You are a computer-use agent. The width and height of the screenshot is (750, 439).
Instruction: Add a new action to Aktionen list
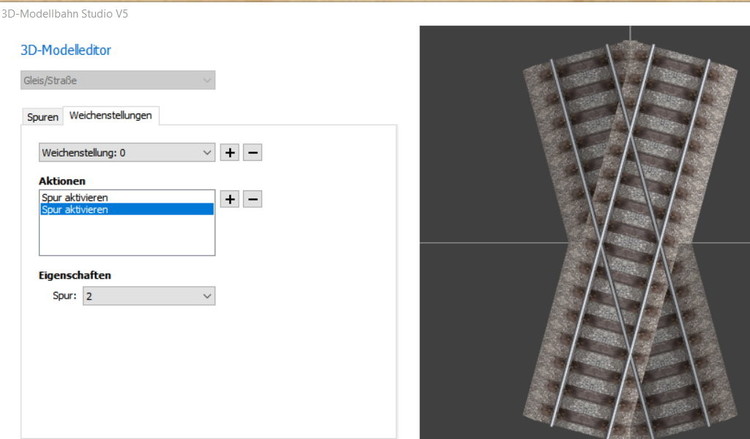(230, 199)
